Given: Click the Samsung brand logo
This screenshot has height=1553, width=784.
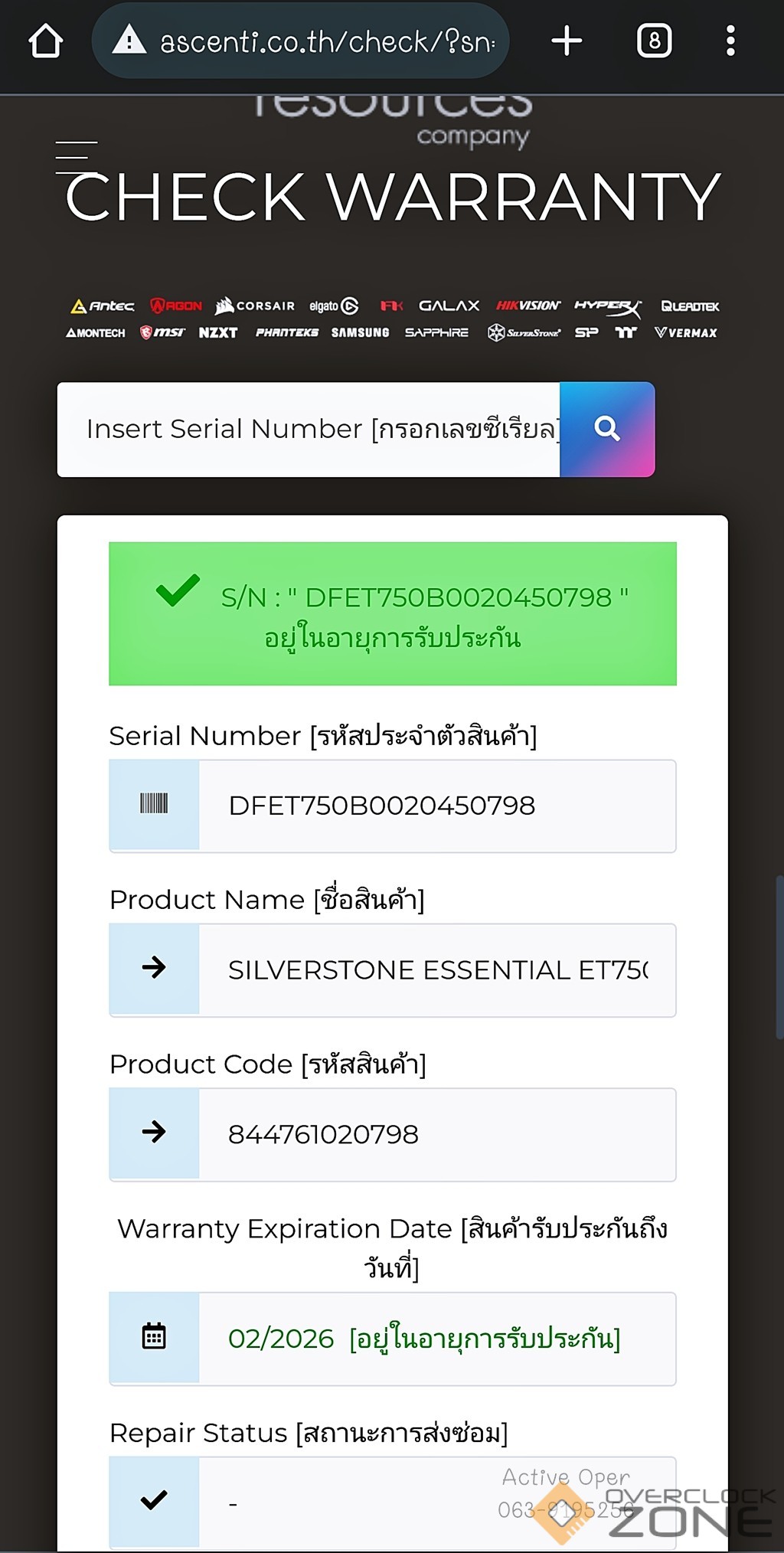Looking at the screenshot, I should [x=360, y=332].
